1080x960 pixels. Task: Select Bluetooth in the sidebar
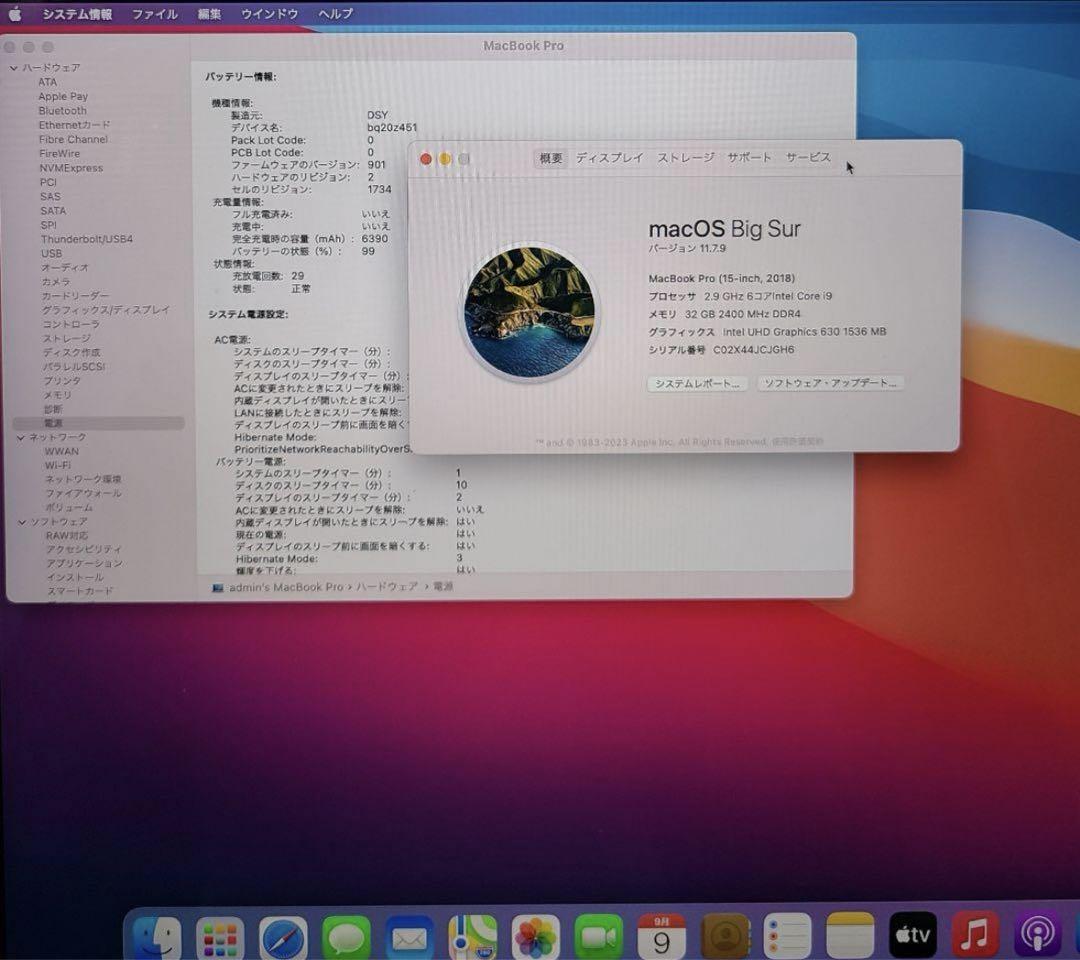pyautogui.click(x=62, y=111)
